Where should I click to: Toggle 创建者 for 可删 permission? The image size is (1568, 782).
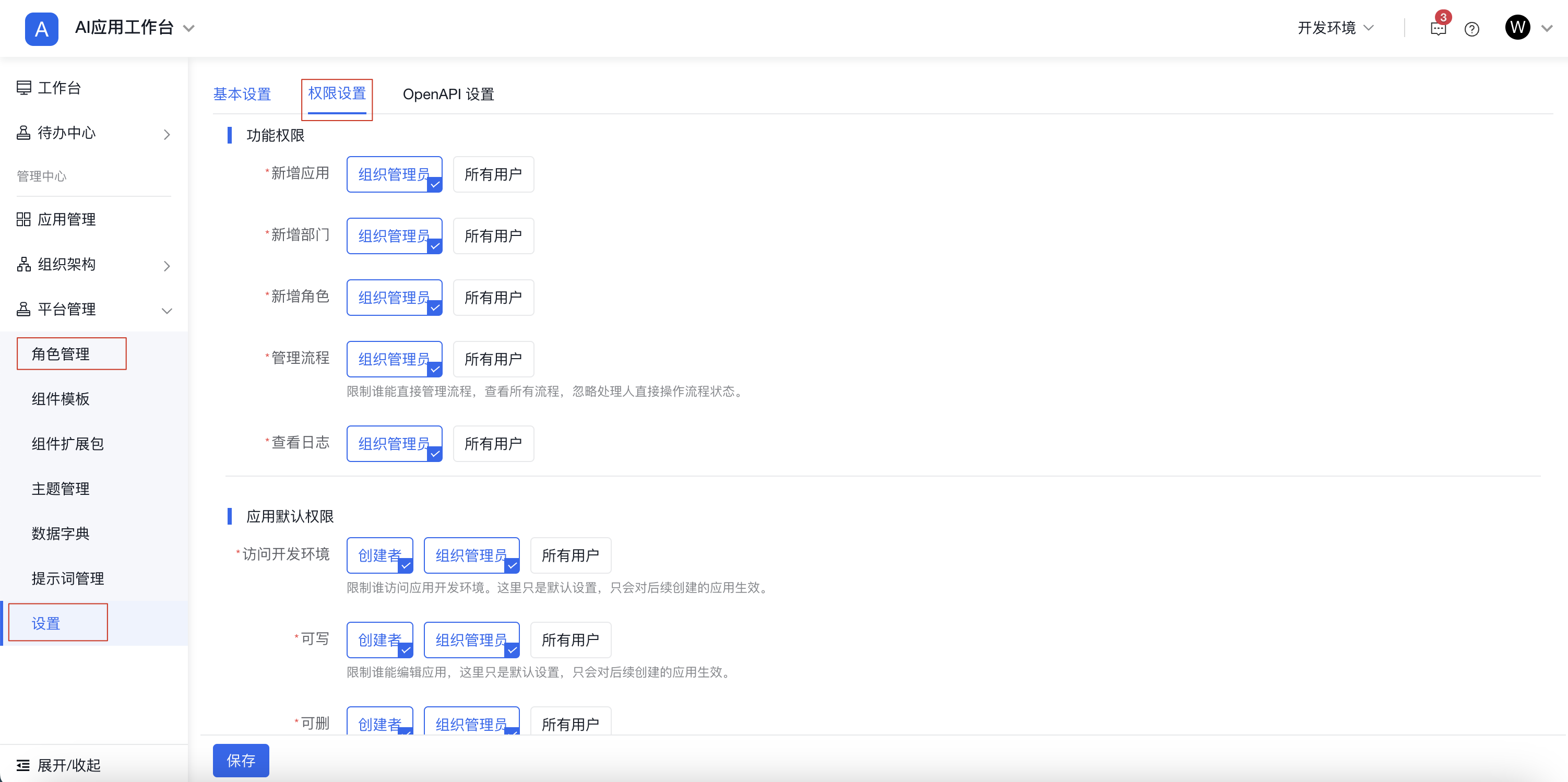point(380,720)
